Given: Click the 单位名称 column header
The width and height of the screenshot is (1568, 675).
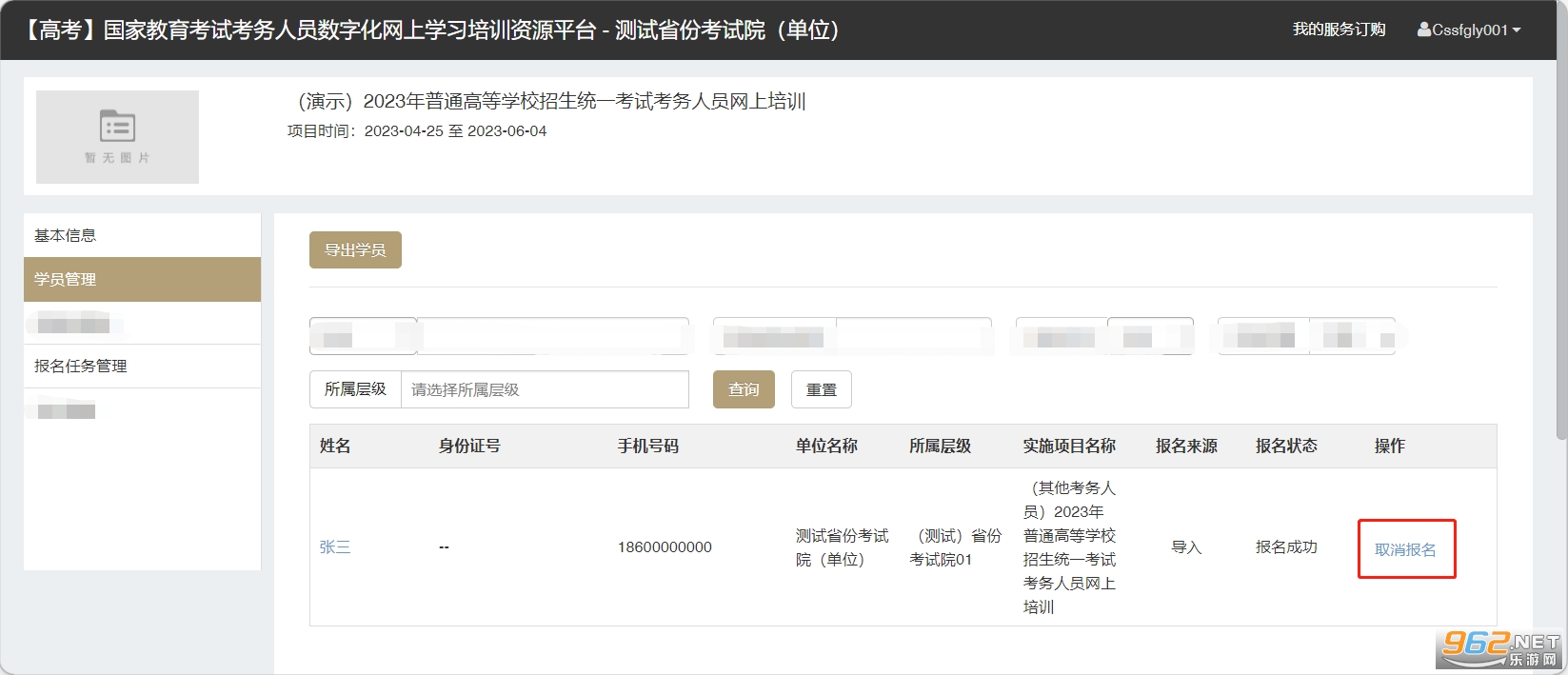Looking at the screenshot, I should [x=826, y=446].
